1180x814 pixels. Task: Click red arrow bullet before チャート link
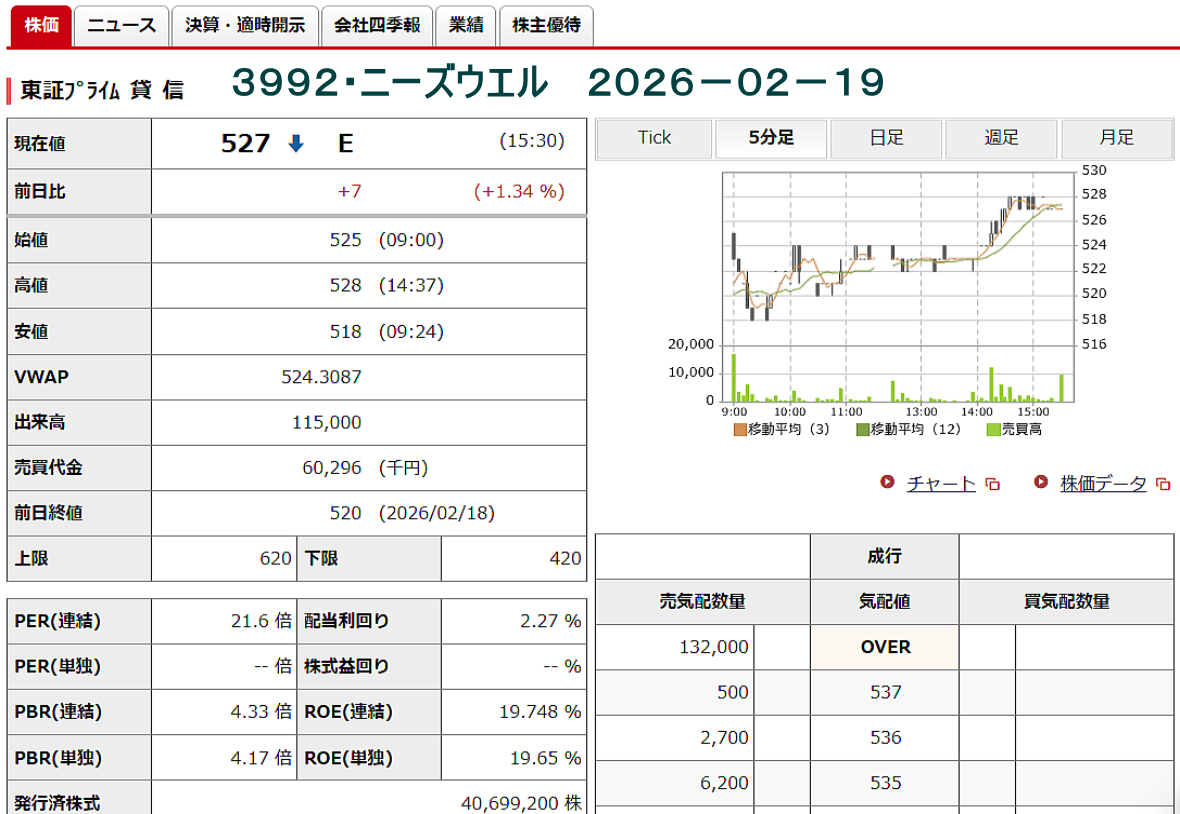(x=887, y=483)
